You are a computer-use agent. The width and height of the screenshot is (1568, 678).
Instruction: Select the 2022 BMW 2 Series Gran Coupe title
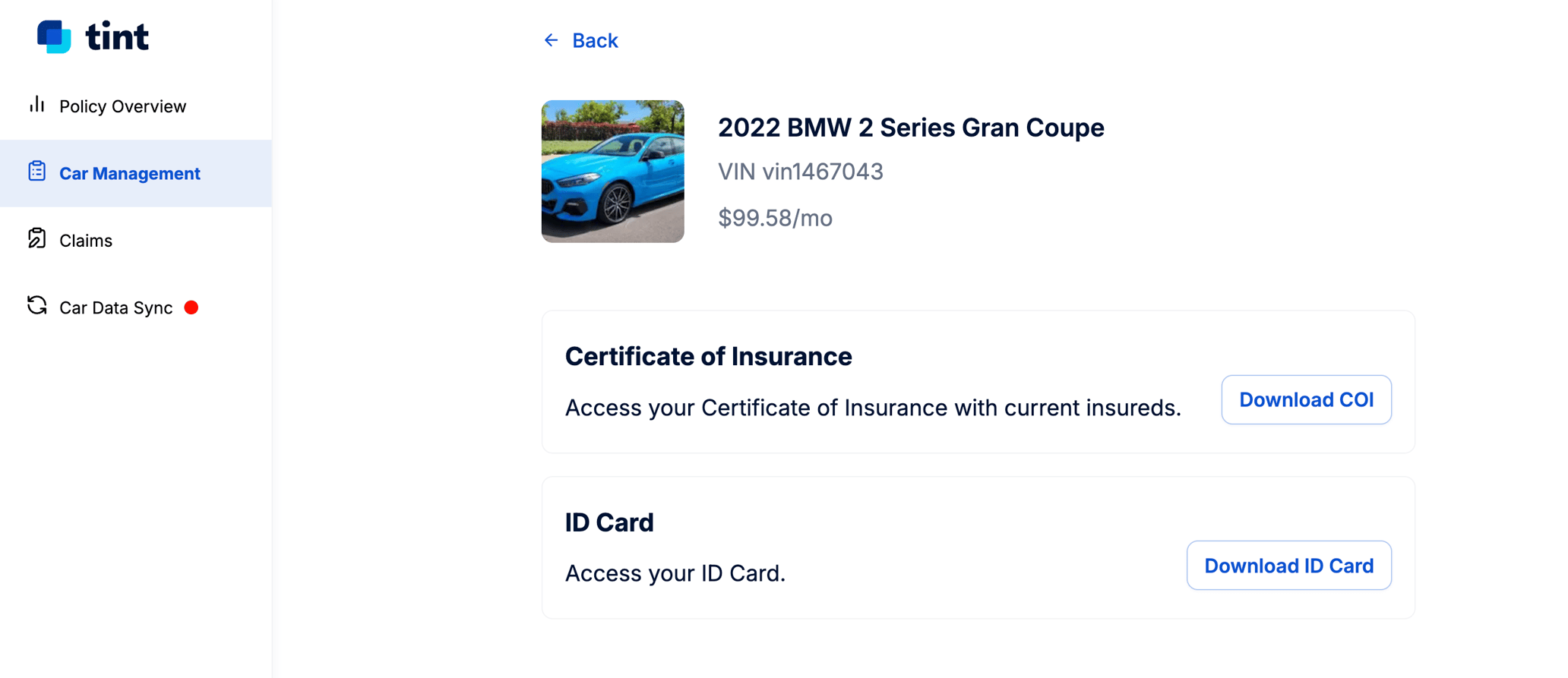[x=911, y=128]
